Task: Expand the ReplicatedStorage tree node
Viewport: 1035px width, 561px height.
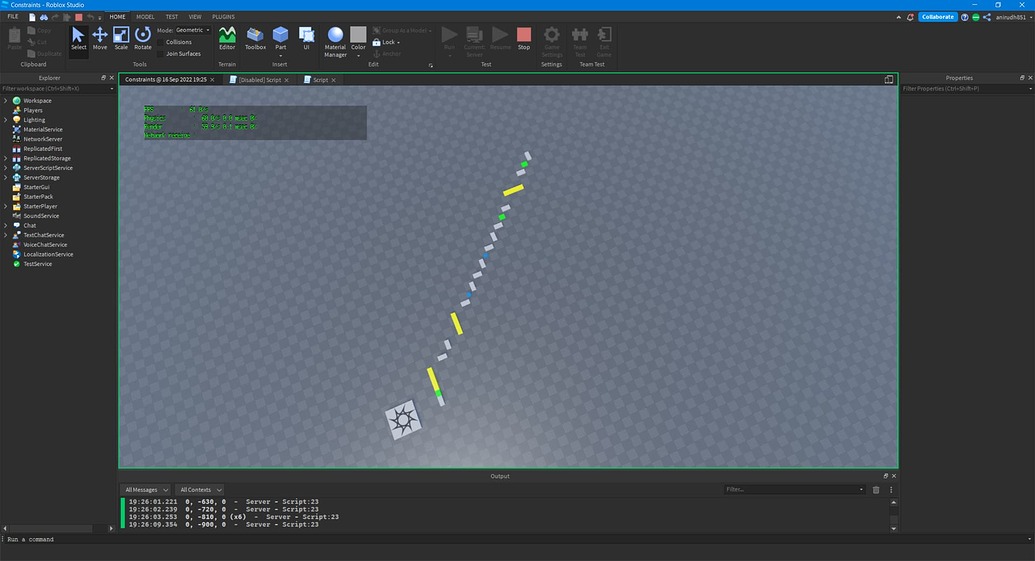Action: click(6, 158)
